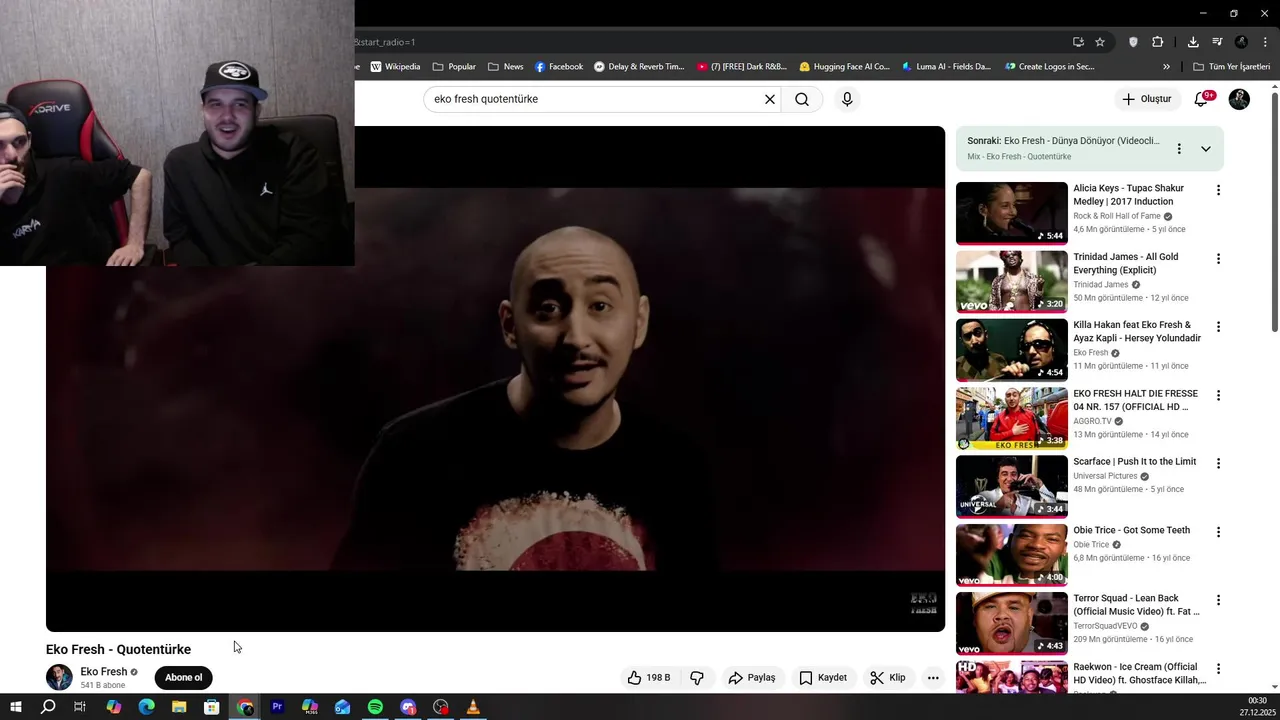Click the Paylaş share button

click(x=752, y=678)
